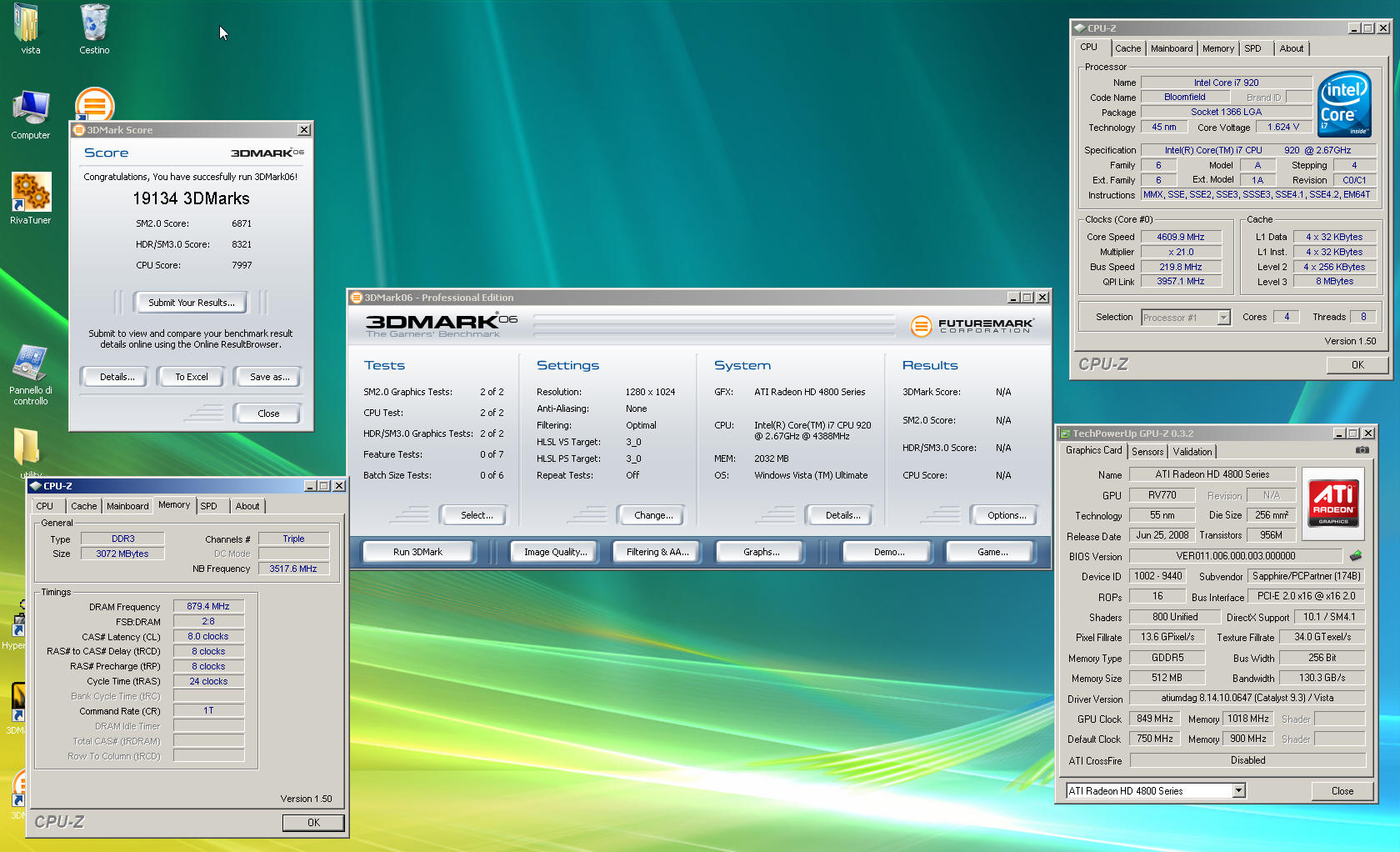Switch to Validation tab in GPU-Z
1400x852 pixels.
(1192, 452)
